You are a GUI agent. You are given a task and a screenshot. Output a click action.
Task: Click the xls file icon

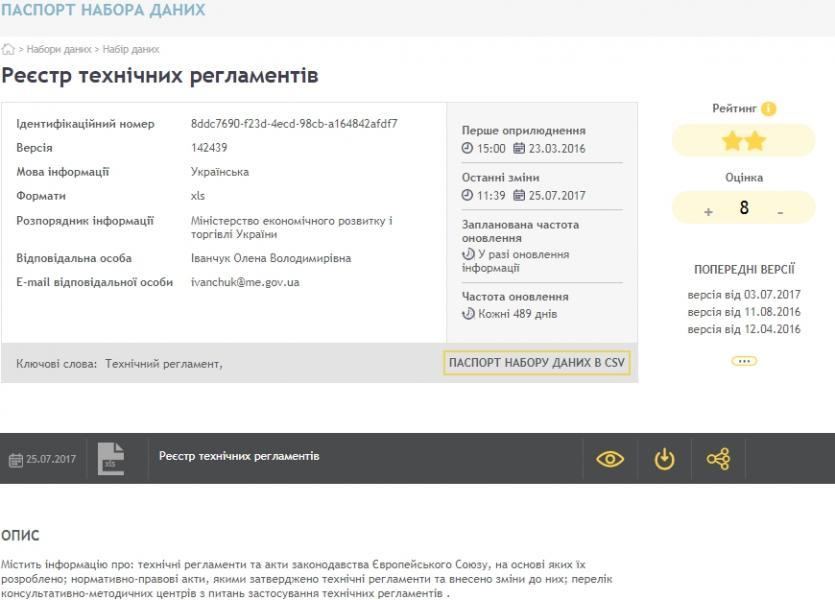(x=111, y=458)
